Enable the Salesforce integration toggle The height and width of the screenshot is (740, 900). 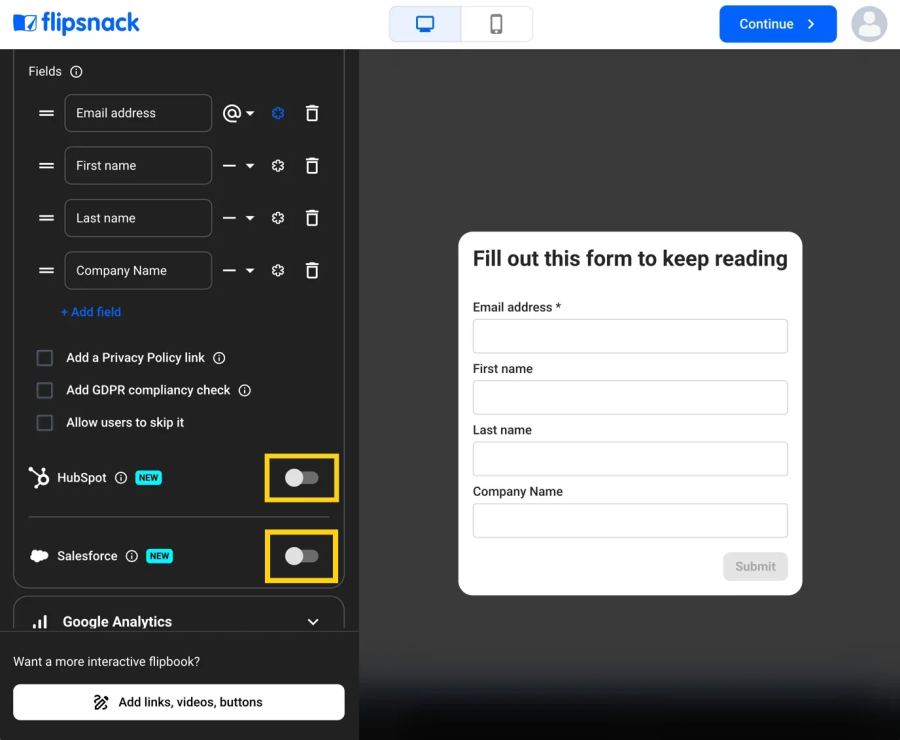click(301, 556)
